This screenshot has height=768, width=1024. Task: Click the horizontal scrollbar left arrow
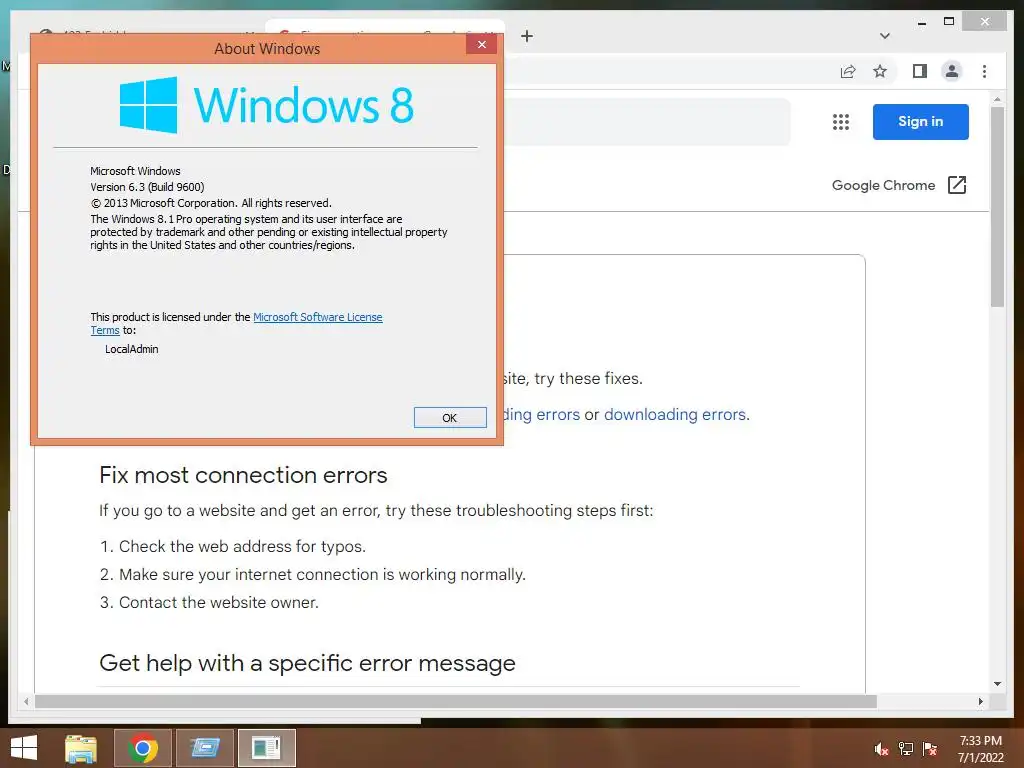click(26, 701)
